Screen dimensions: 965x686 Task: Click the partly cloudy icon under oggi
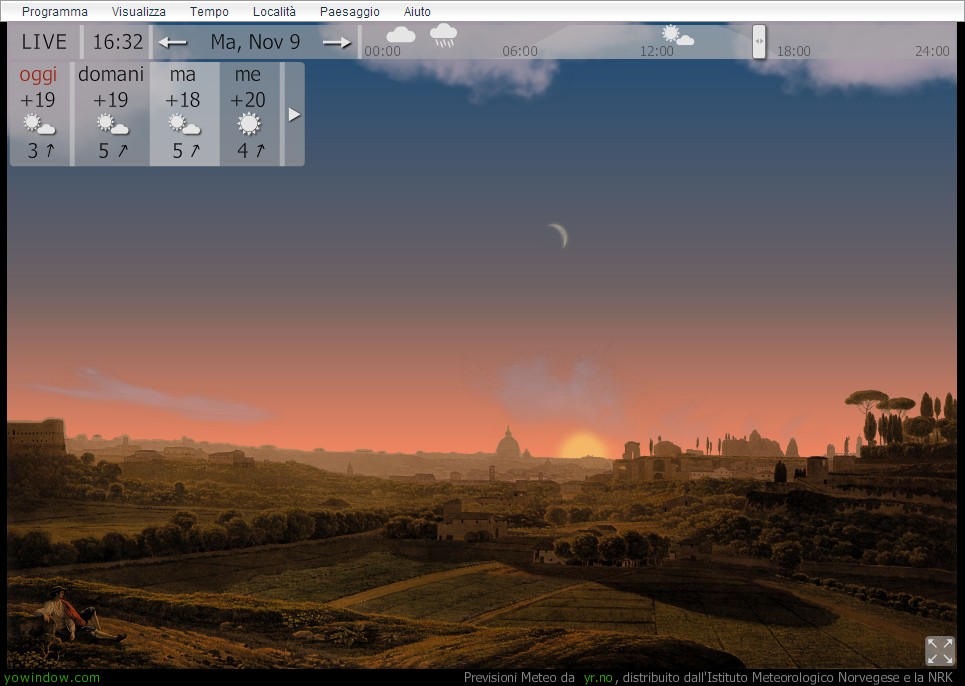click(39, 124)
